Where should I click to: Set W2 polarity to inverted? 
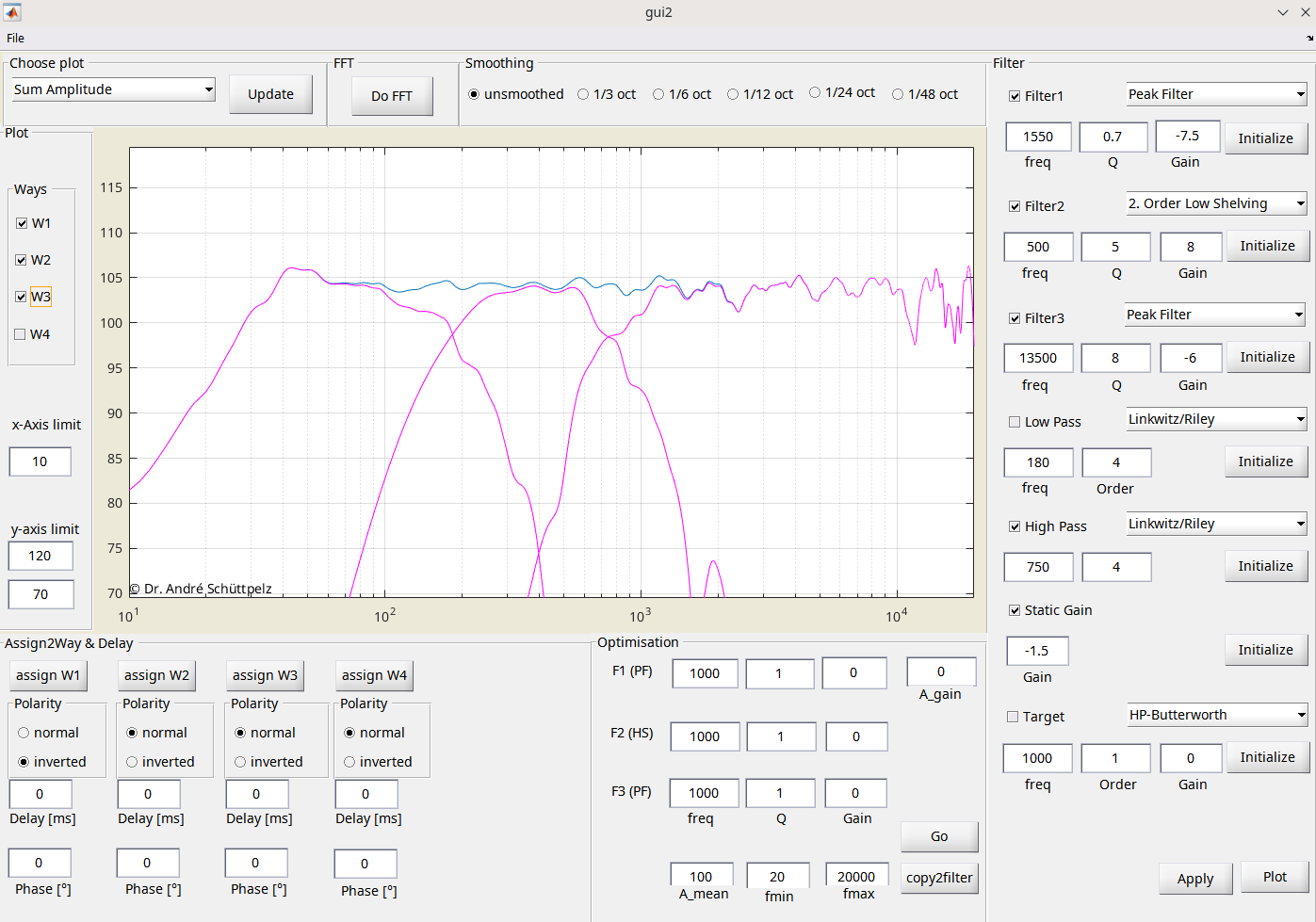(160, 762)
